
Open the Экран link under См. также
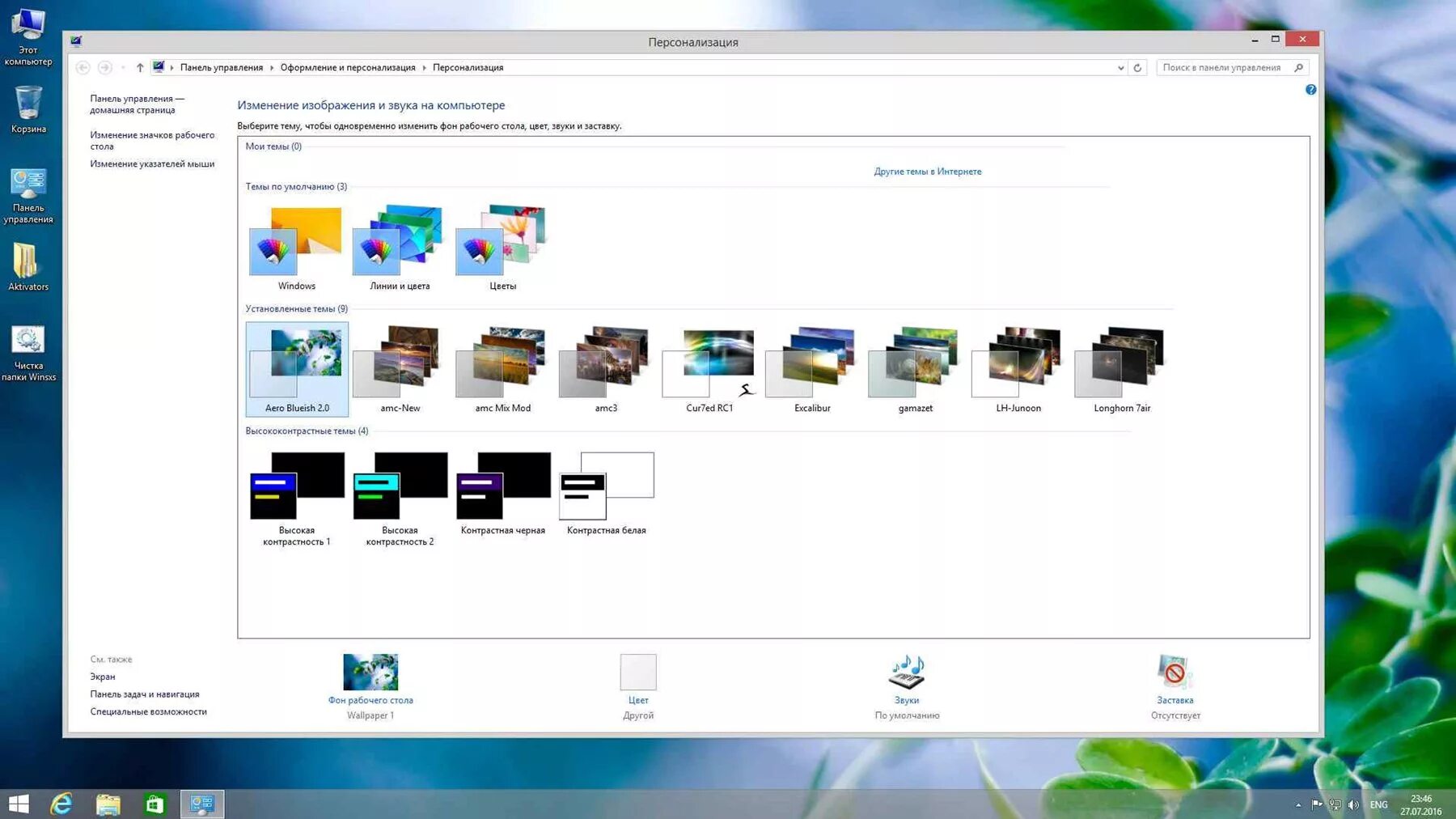coord(103,677)
